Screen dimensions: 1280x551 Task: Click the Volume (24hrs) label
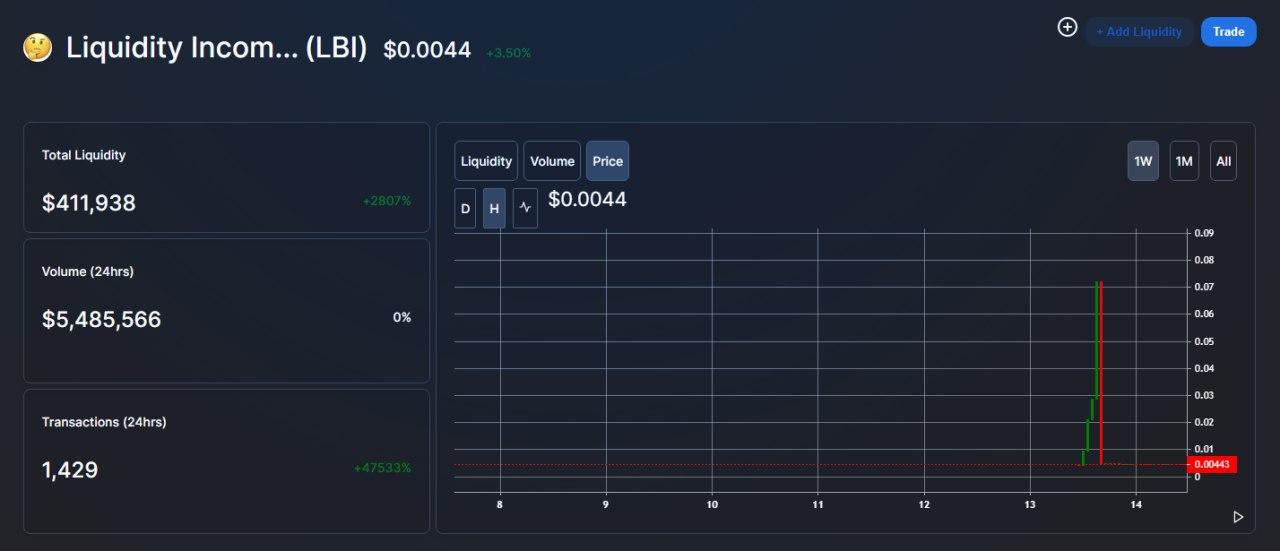(x=88, y=272)
